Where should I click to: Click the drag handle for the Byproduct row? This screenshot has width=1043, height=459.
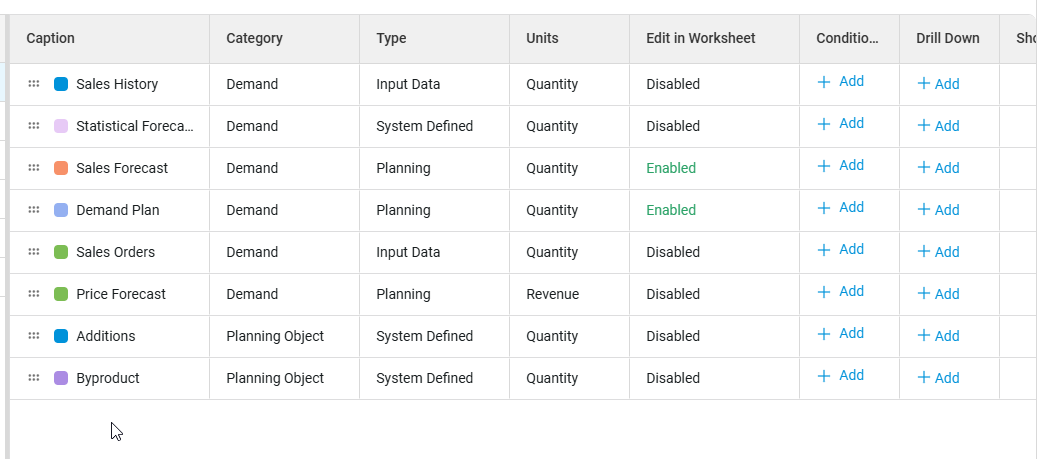[x=34, y=378]
